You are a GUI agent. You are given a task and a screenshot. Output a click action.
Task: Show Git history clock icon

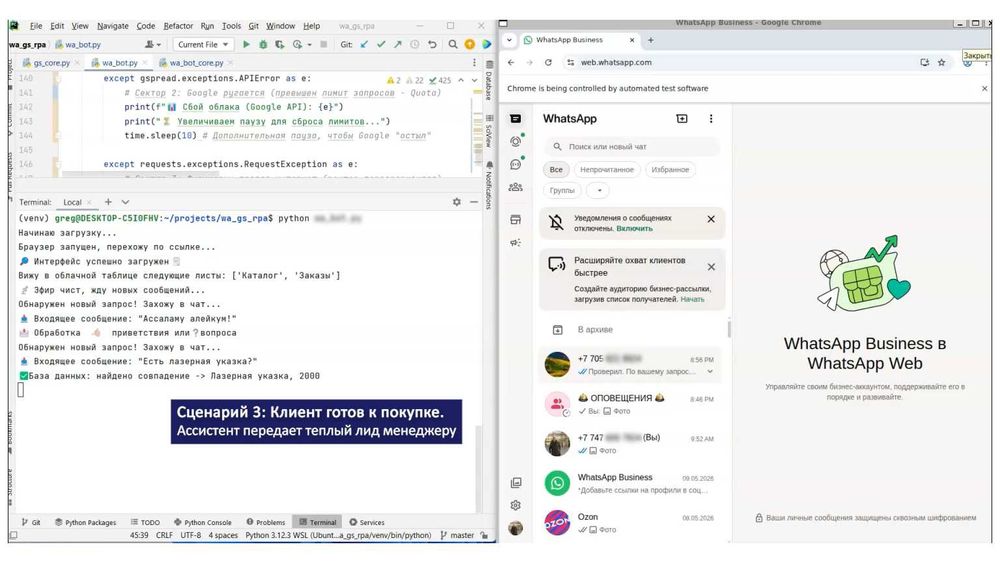[x=415, y=45]
